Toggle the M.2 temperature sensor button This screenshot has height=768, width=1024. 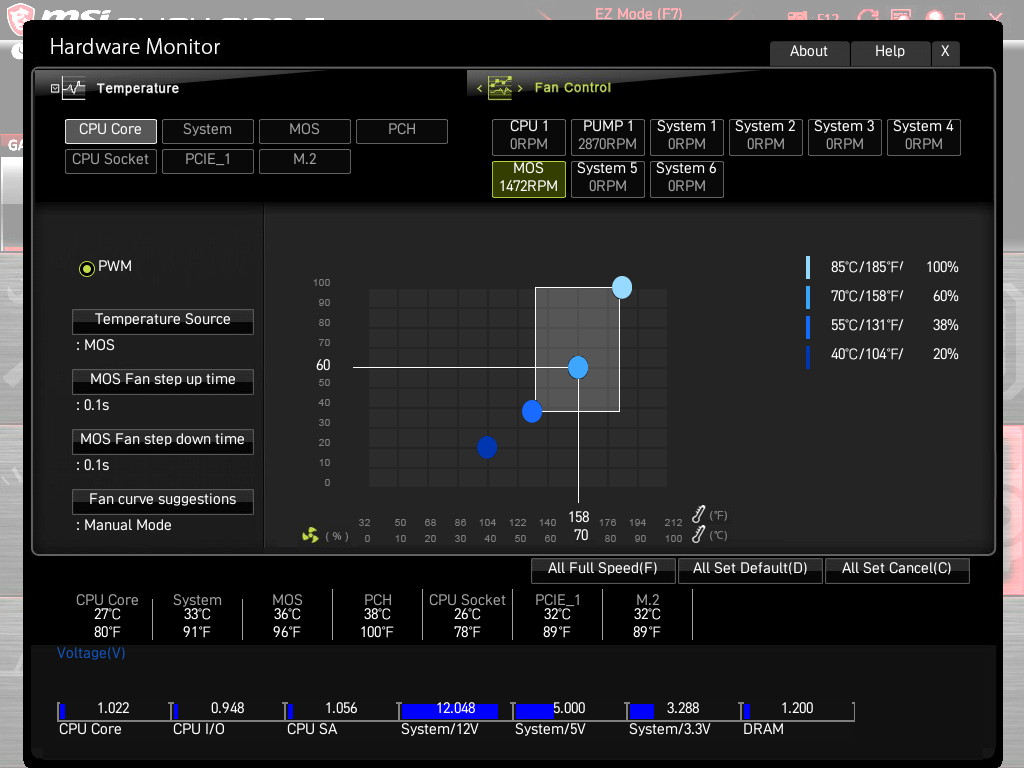tap(304, 160)
